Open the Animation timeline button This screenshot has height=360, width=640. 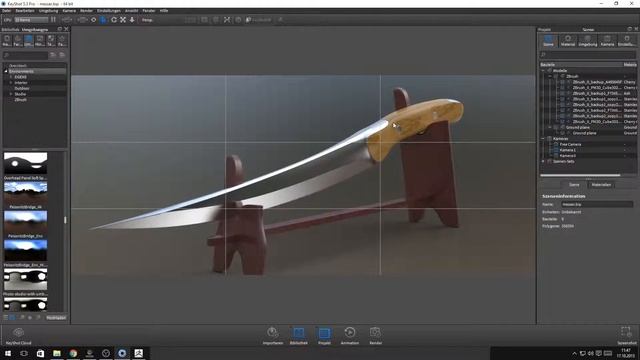click(350, 336)
